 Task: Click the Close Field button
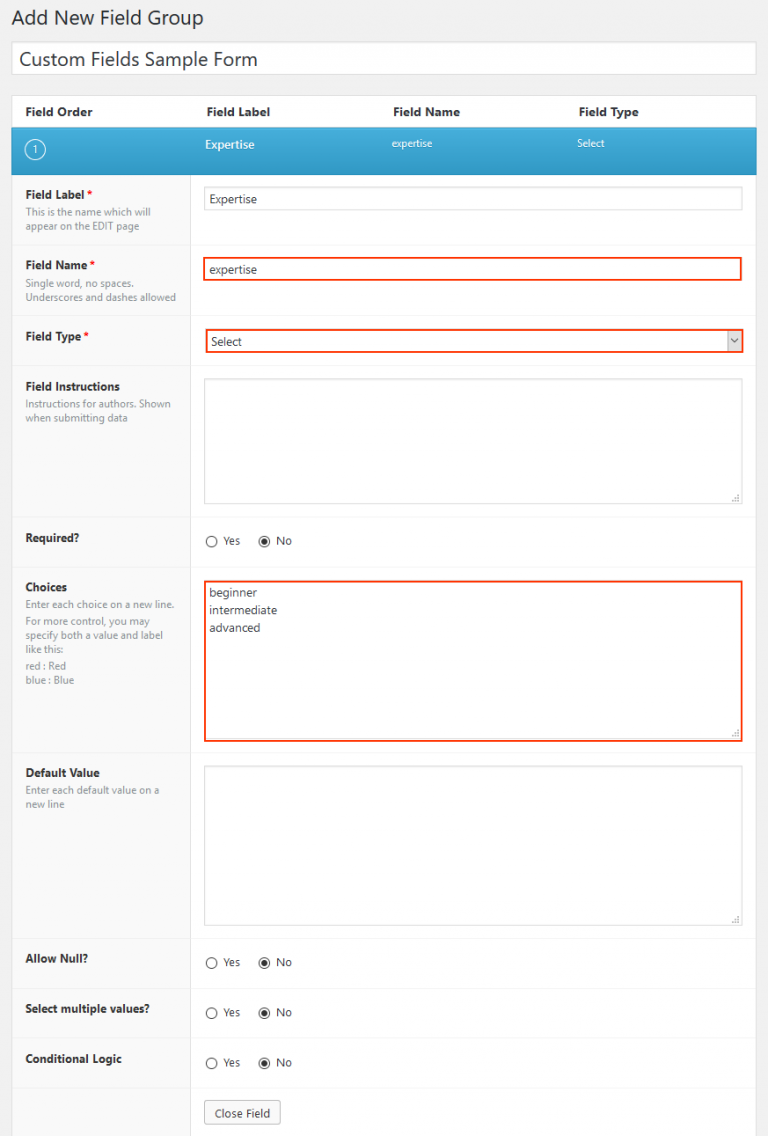(242, 1112)
